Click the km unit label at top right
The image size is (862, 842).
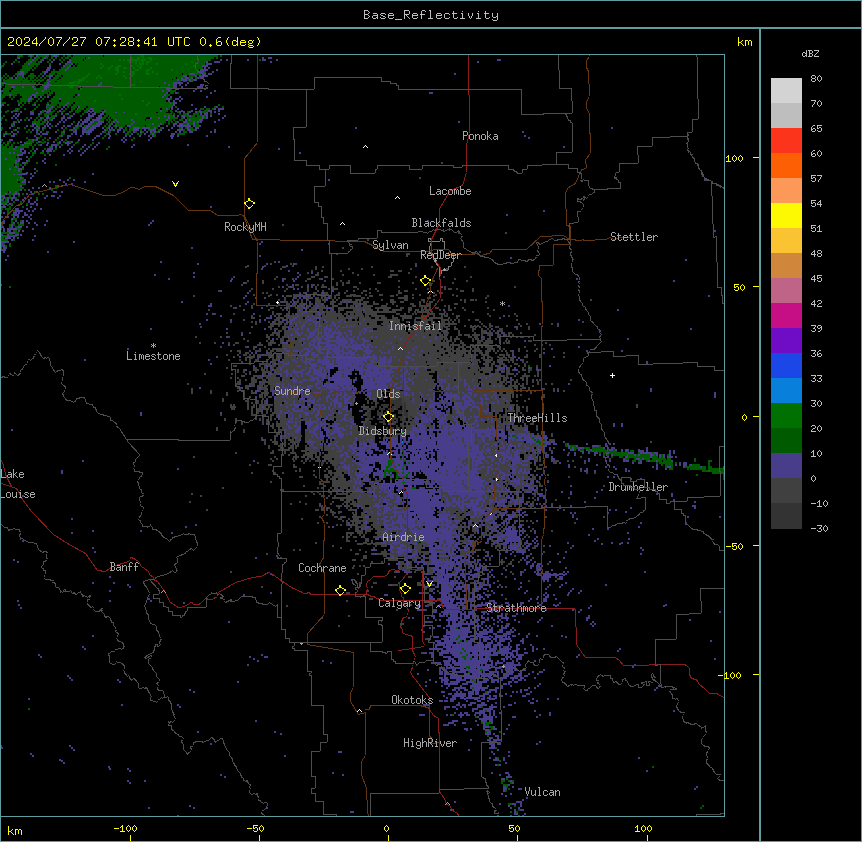[744, 42]
